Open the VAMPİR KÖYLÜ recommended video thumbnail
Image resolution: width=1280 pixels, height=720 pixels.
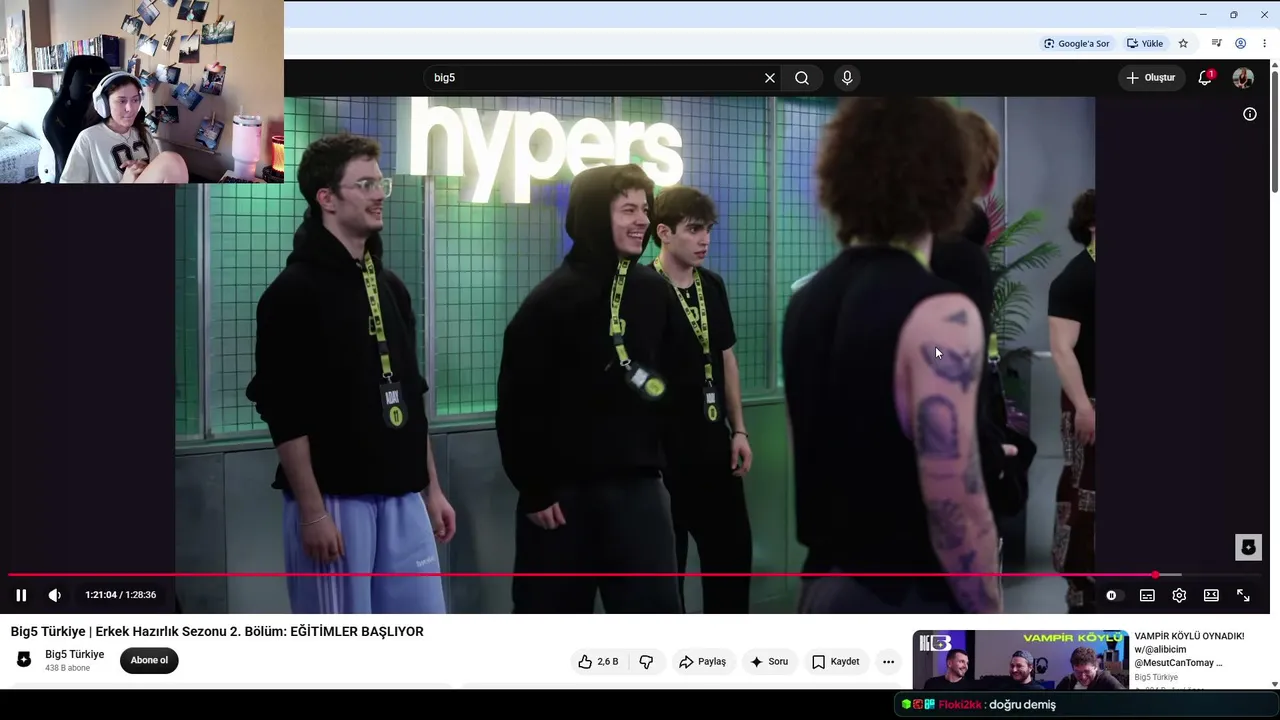click(1021, 660)
